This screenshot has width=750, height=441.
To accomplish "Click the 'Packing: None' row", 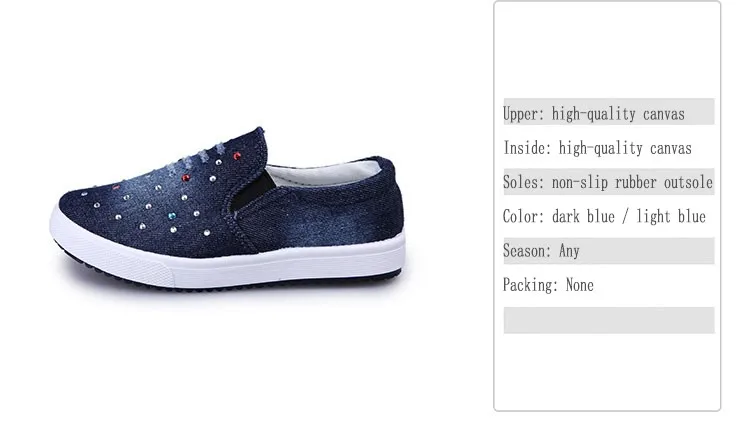I will [608, 286].
